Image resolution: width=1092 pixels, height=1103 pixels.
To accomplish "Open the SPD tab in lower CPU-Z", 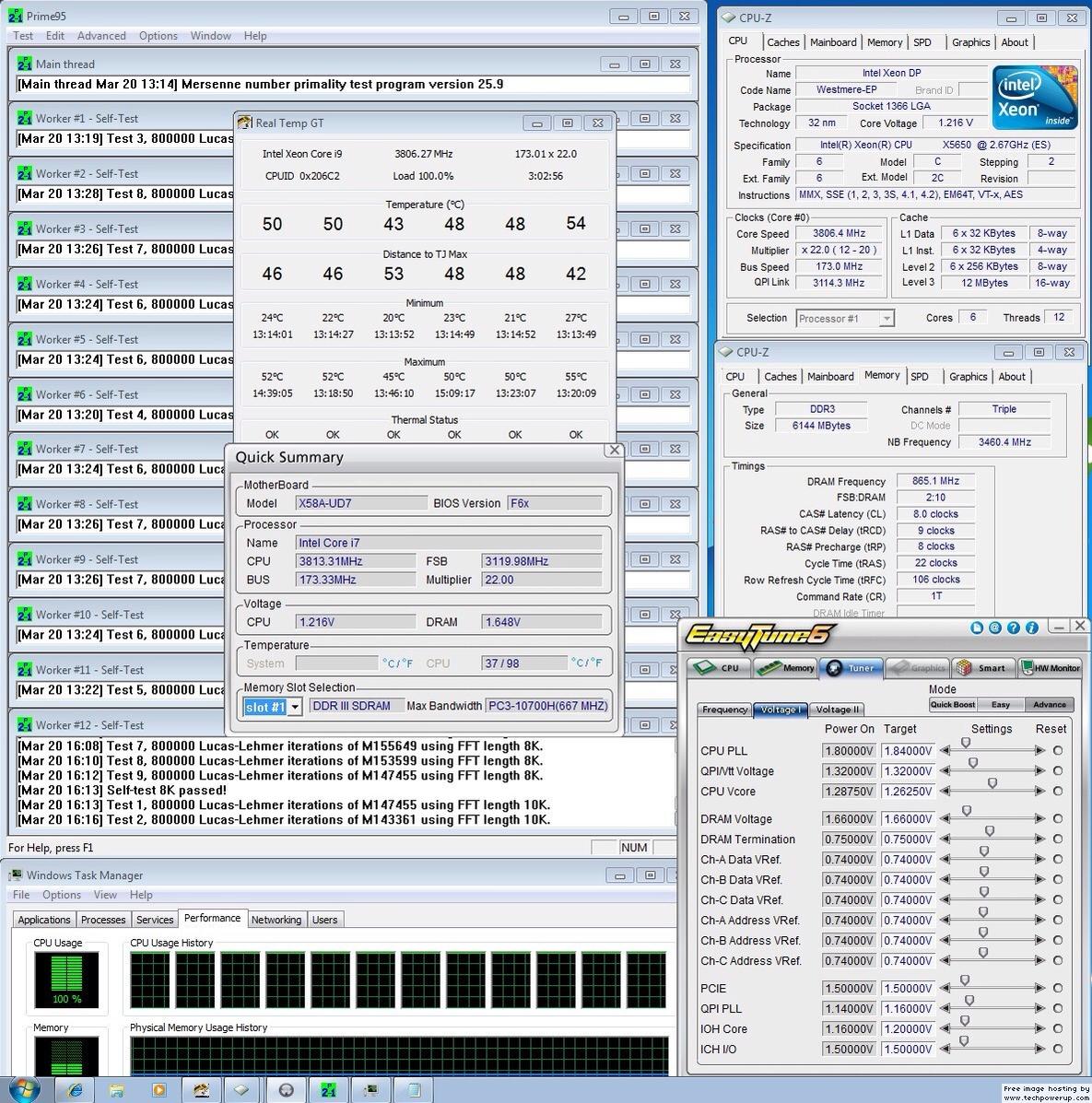I will [920, 376].
